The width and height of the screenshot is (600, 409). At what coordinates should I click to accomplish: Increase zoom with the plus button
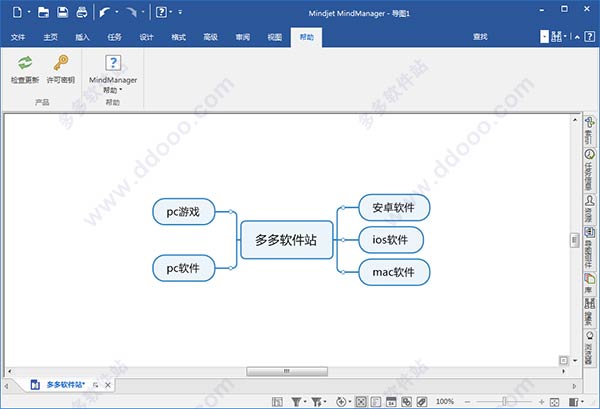click(541, 402)
